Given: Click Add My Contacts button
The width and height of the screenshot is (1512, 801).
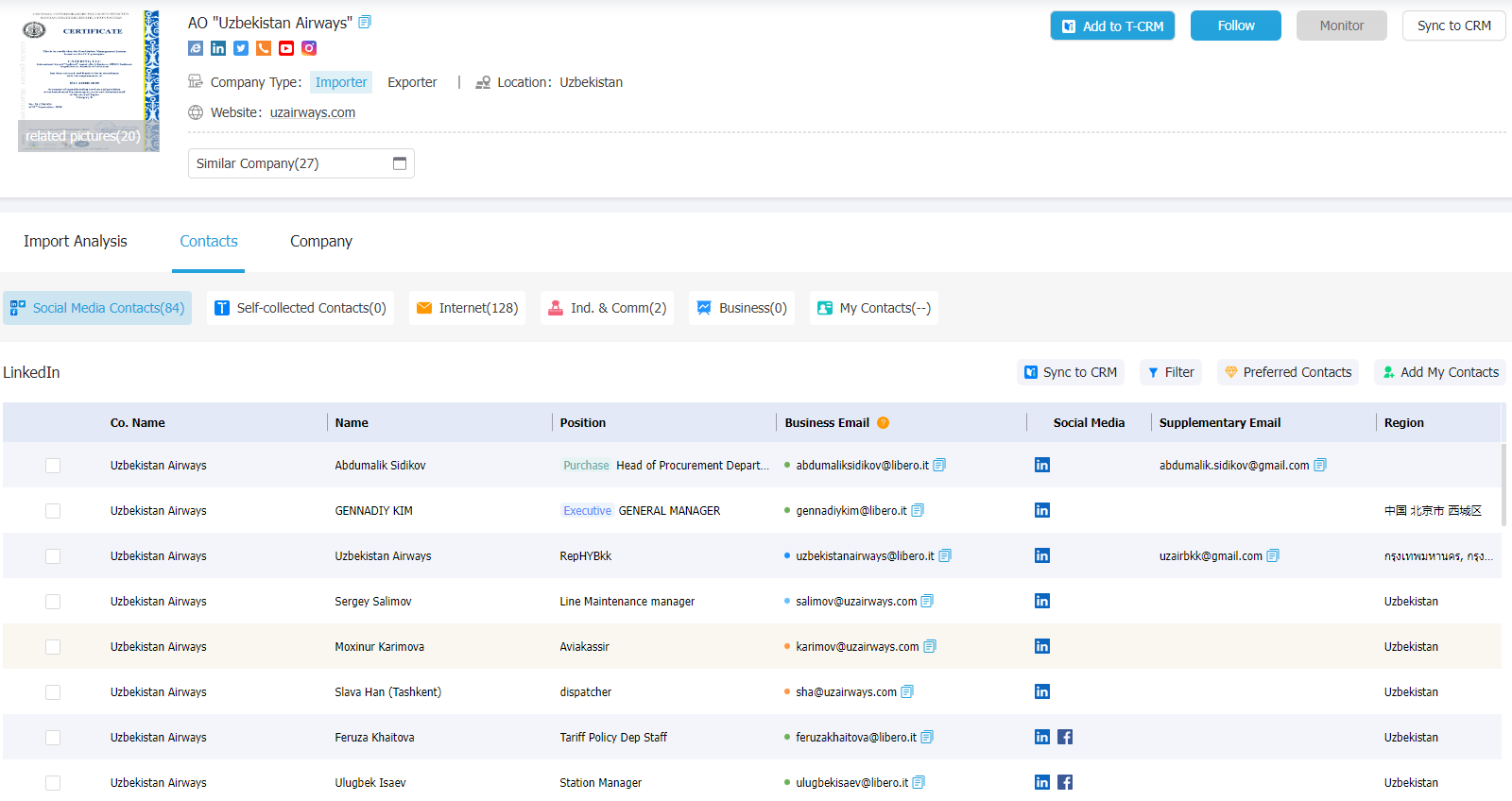Looking at the screenshot, I should coord(1440,372).
